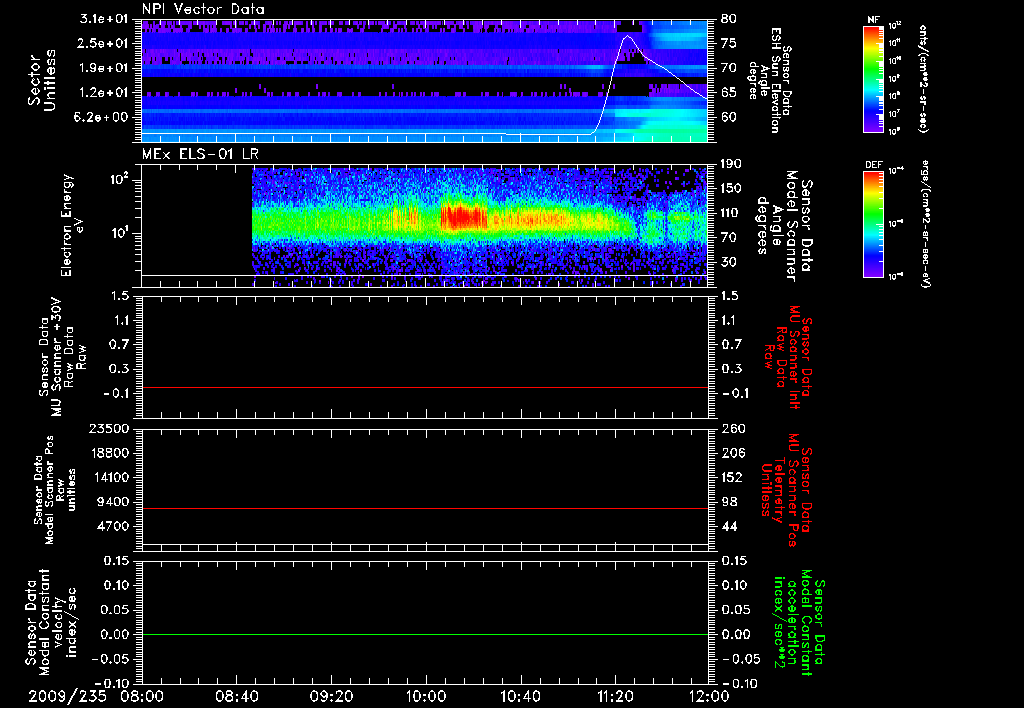Click the "2.5e+01" sector tick label
This screenshot has width=1024, height=708.
[x=104, y=43]
